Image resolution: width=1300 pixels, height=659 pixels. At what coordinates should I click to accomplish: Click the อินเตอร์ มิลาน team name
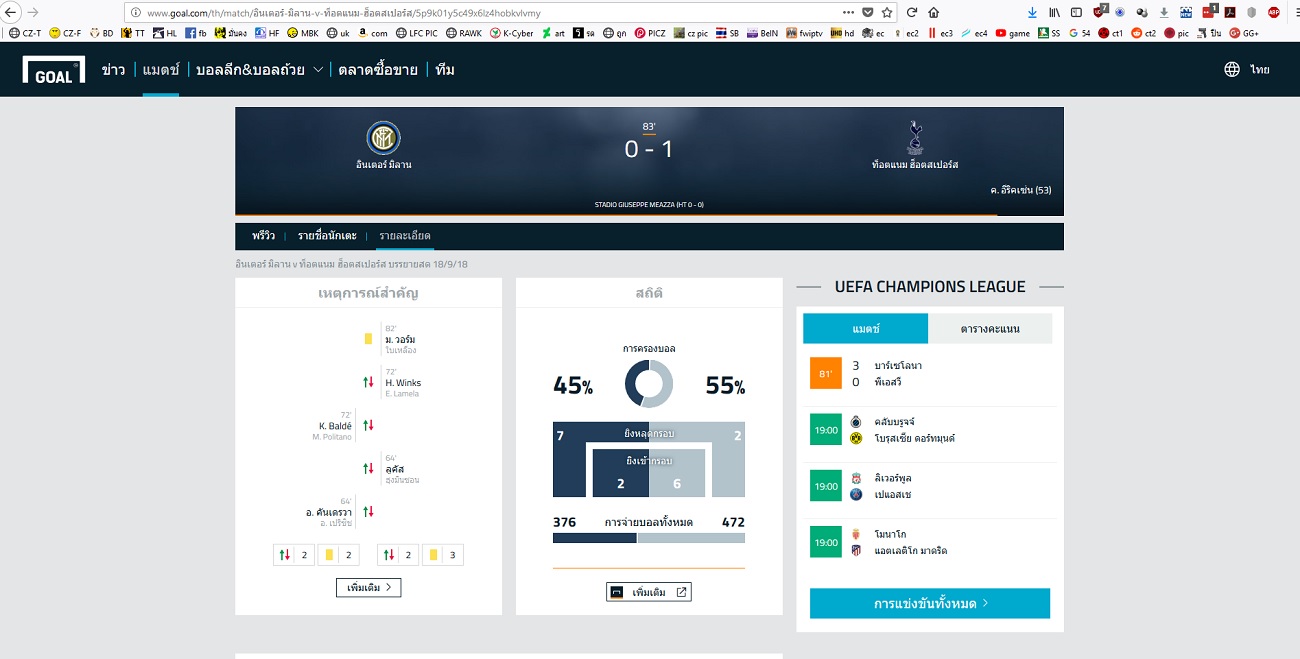pyautogui.click(x=383, y=164)
